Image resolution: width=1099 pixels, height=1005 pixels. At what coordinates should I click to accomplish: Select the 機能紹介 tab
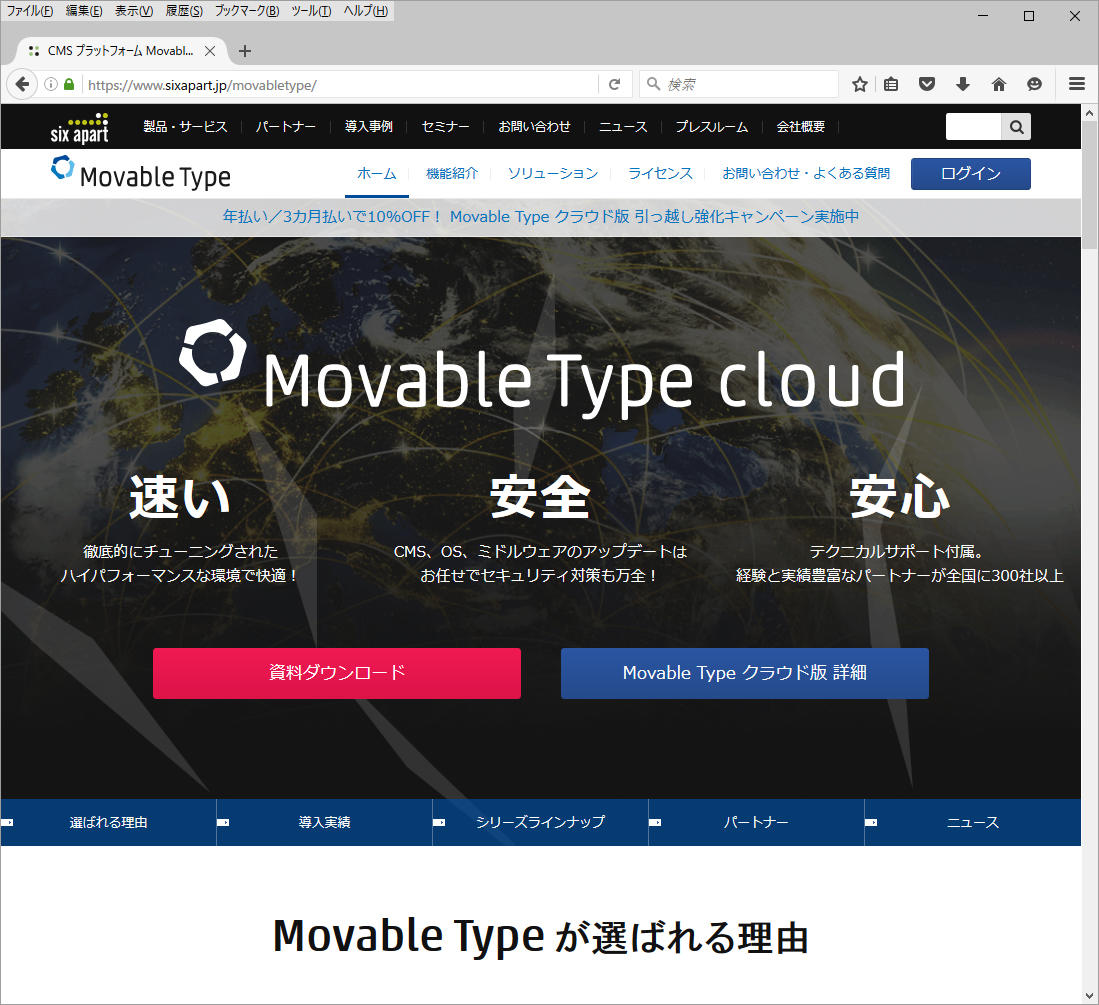click(452, 173)
